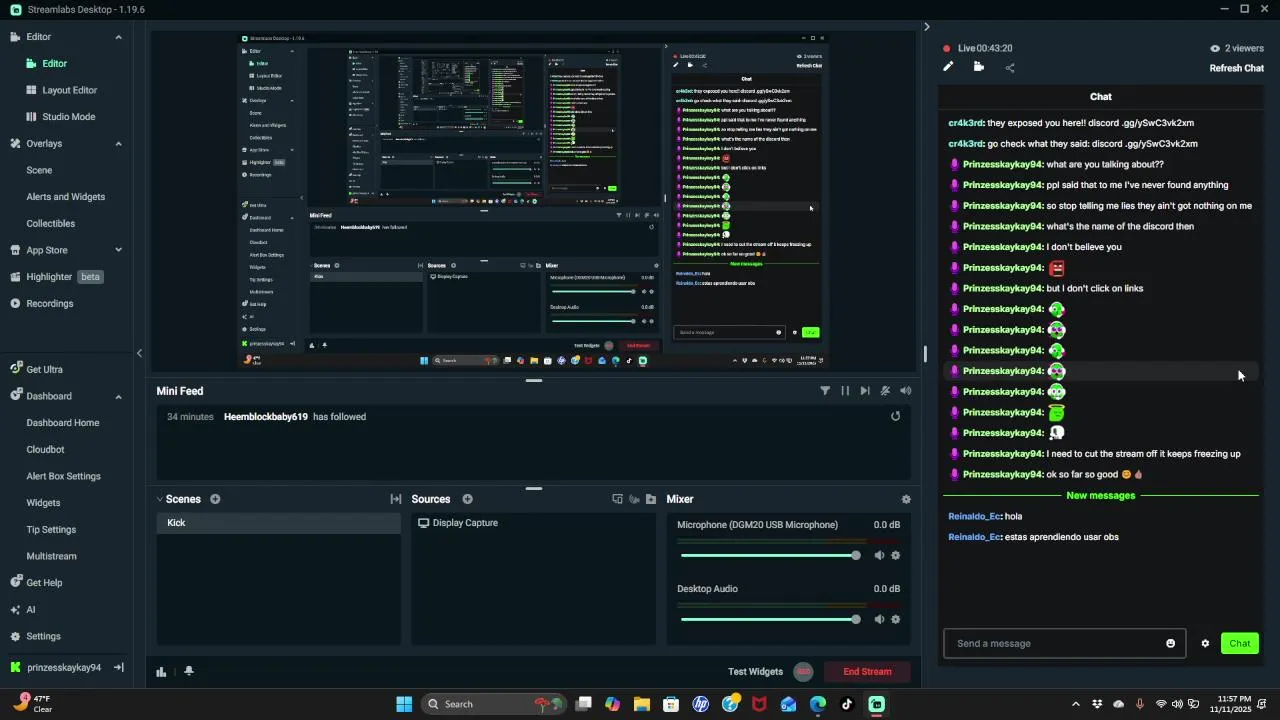Viewport: 1280px width, 720px height.
Task: Open source folder icon in Sources panel
Action: [x=651, y=499]
